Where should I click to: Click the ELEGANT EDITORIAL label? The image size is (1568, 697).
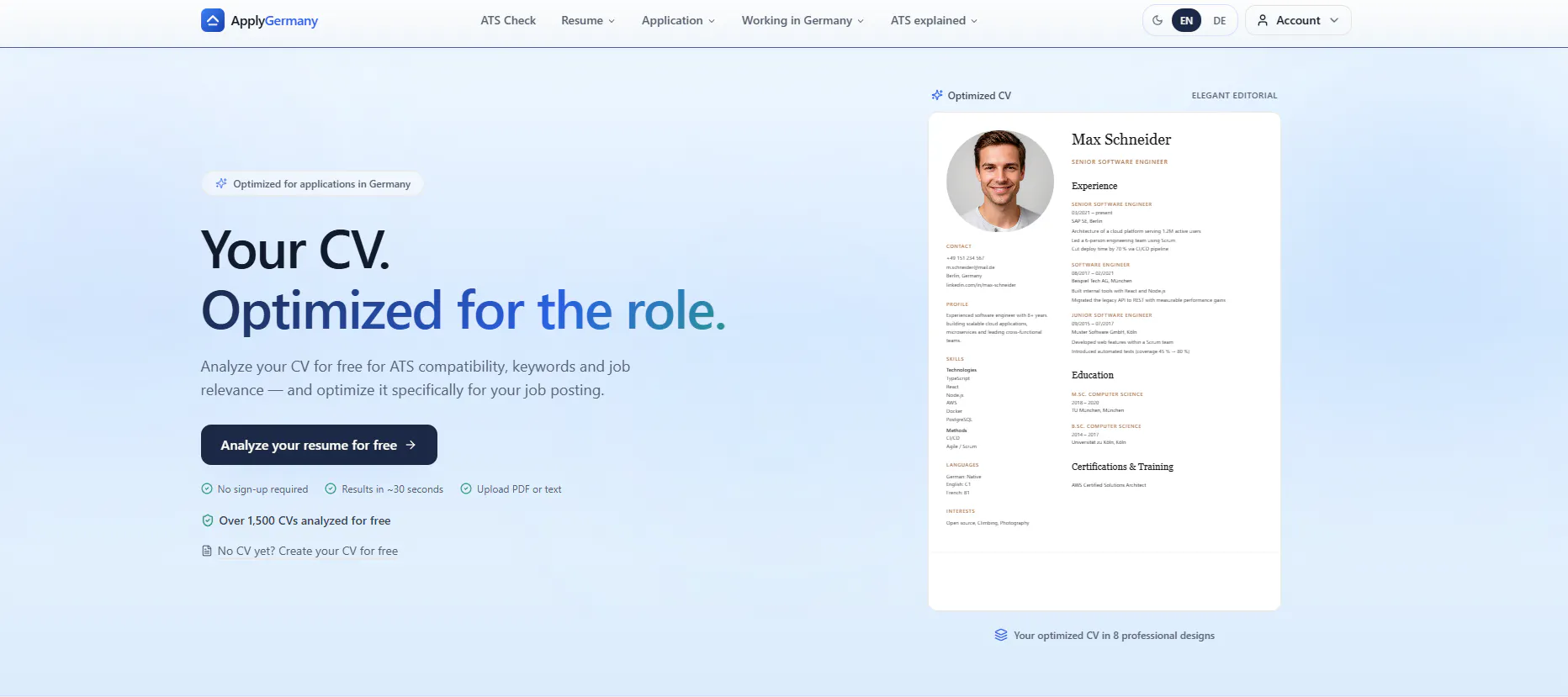tap(1234, 95)
